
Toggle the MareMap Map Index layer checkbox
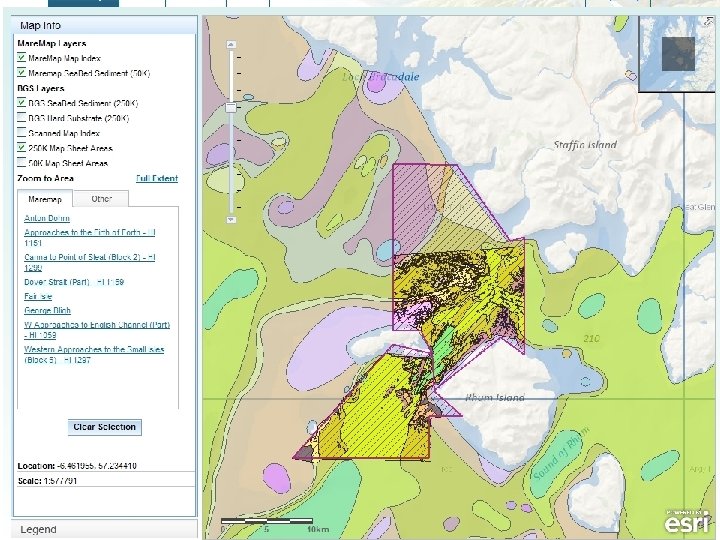(x=21, y=57)
